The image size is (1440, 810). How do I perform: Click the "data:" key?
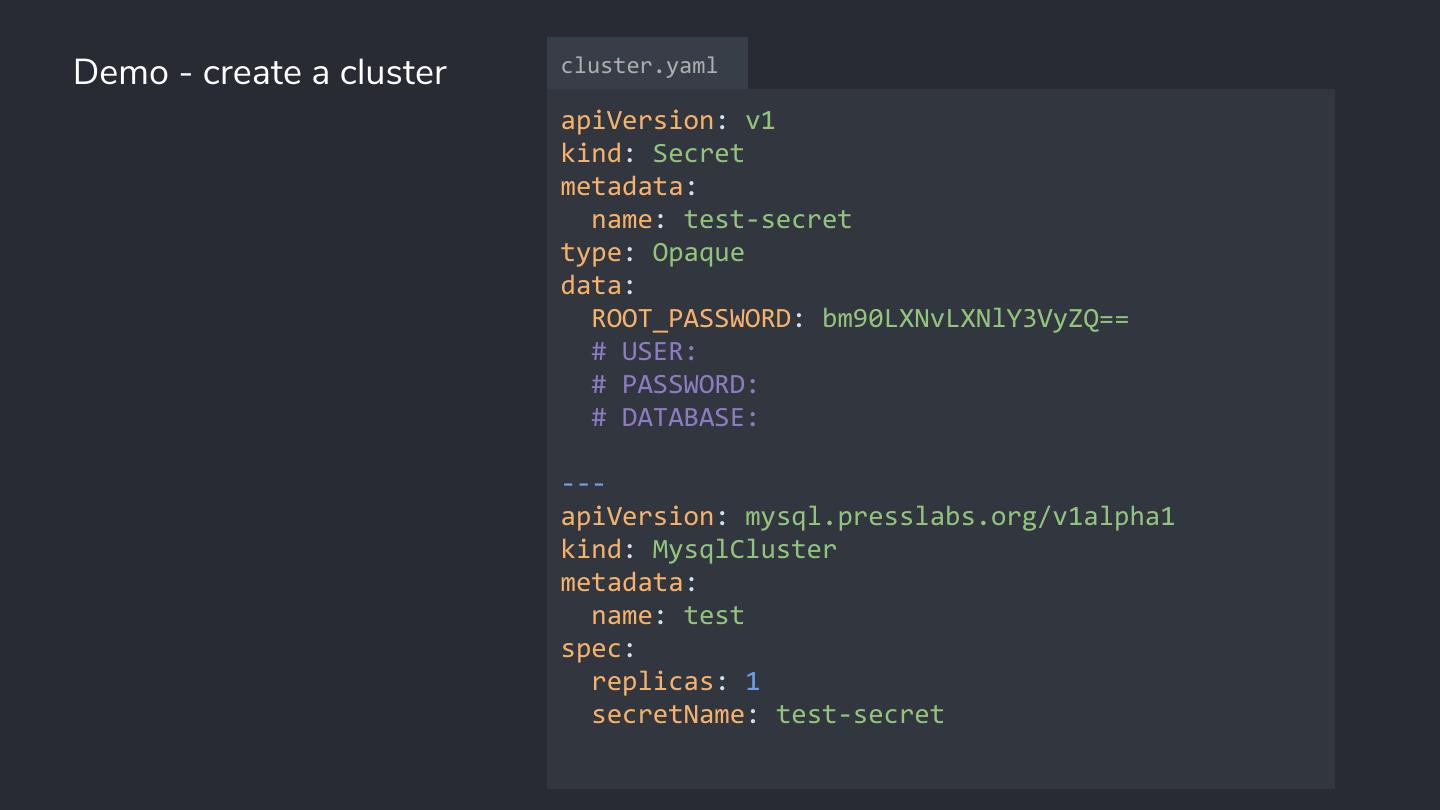click(597, 286)
